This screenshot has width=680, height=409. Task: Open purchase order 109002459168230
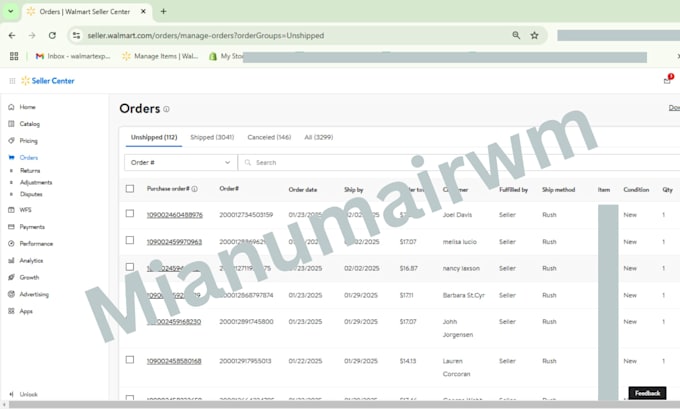point(173,321)
